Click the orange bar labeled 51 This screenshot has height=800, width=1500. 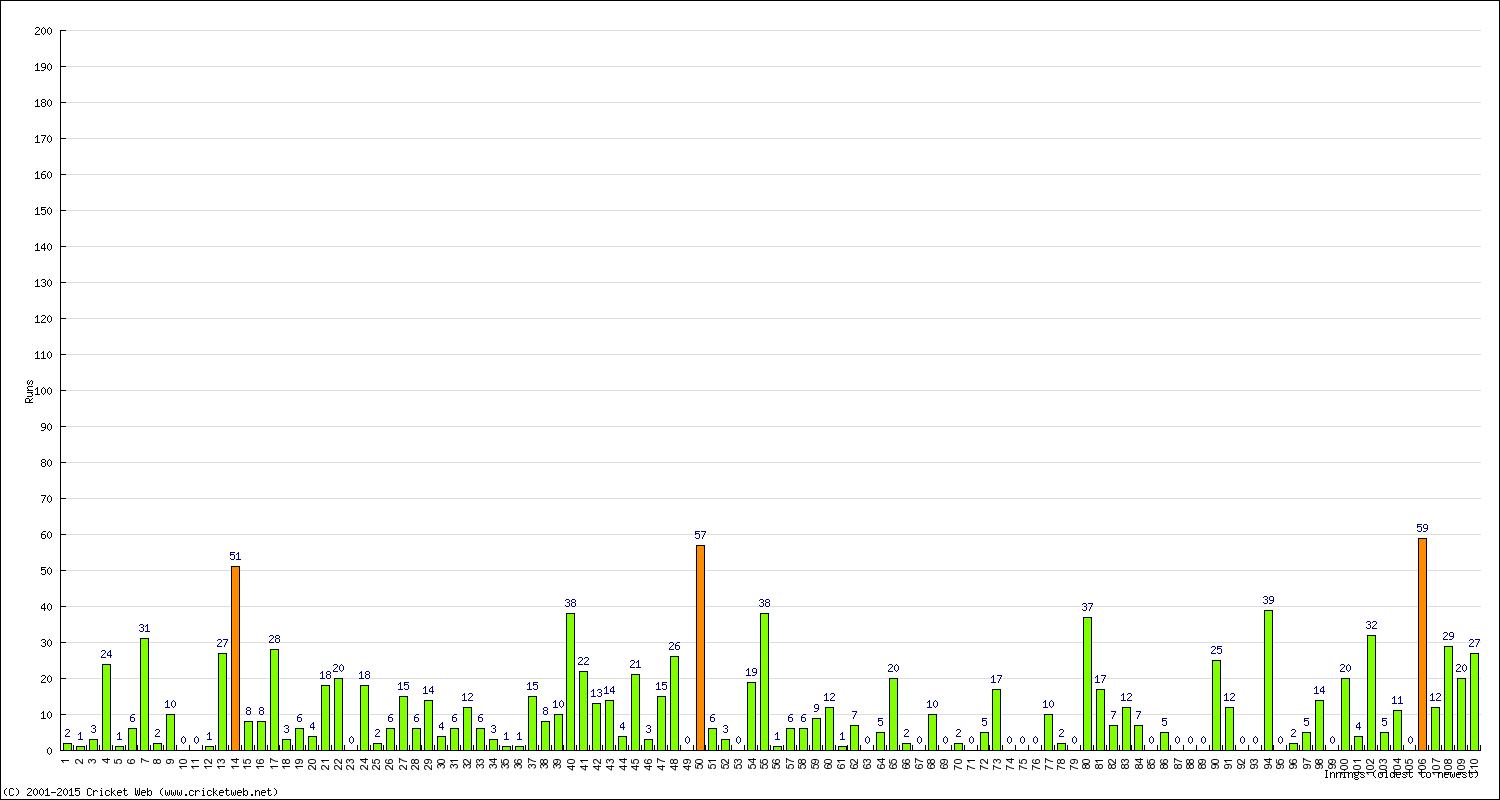point(235,658)
